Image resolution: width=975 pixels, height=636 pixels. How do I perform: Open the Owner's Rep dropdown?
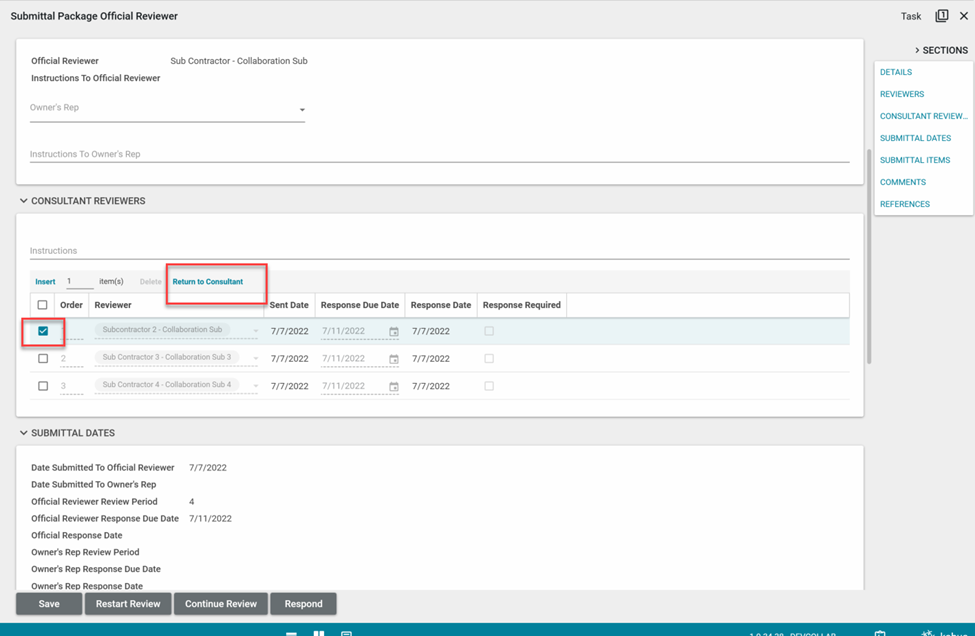pyautogui.click(x=301, y=110)
